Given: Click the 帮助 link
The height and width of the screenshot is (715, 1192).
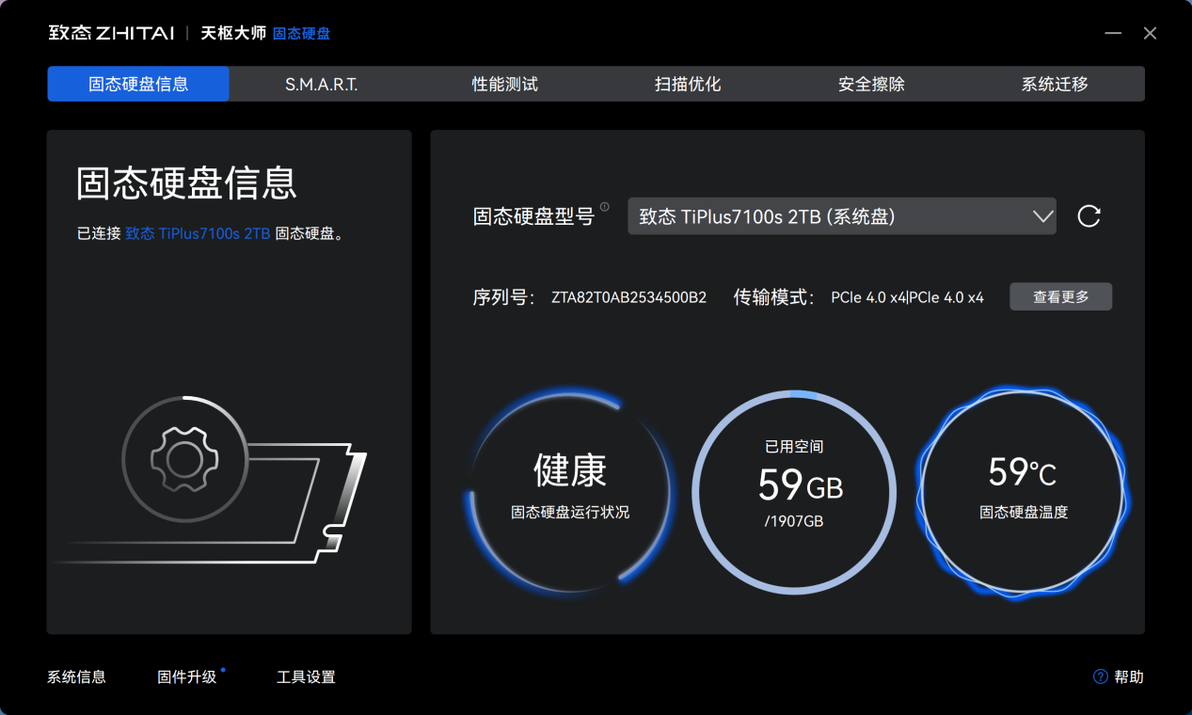Looking at the screenshot, I should (x=1129, y=677).
